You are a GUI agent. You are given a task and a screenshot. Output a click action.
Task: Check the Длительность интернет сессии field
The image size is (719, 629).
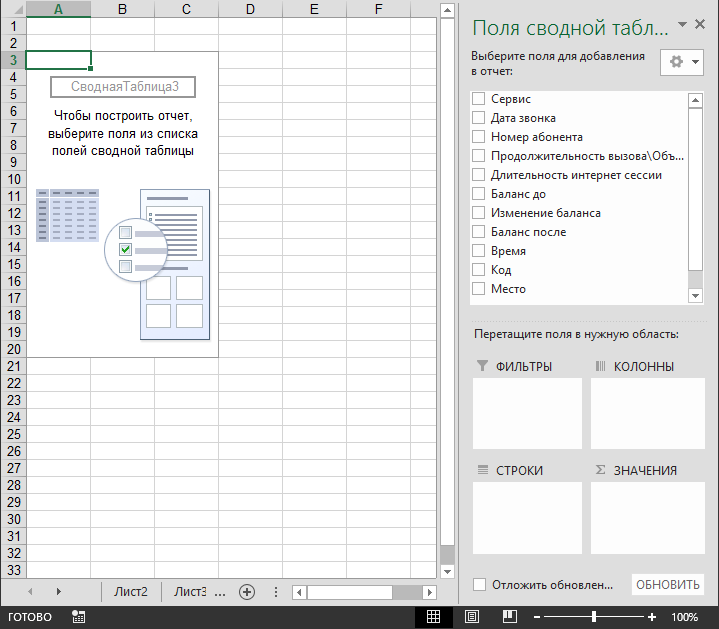pyautogui.click(x=478, y=175)
